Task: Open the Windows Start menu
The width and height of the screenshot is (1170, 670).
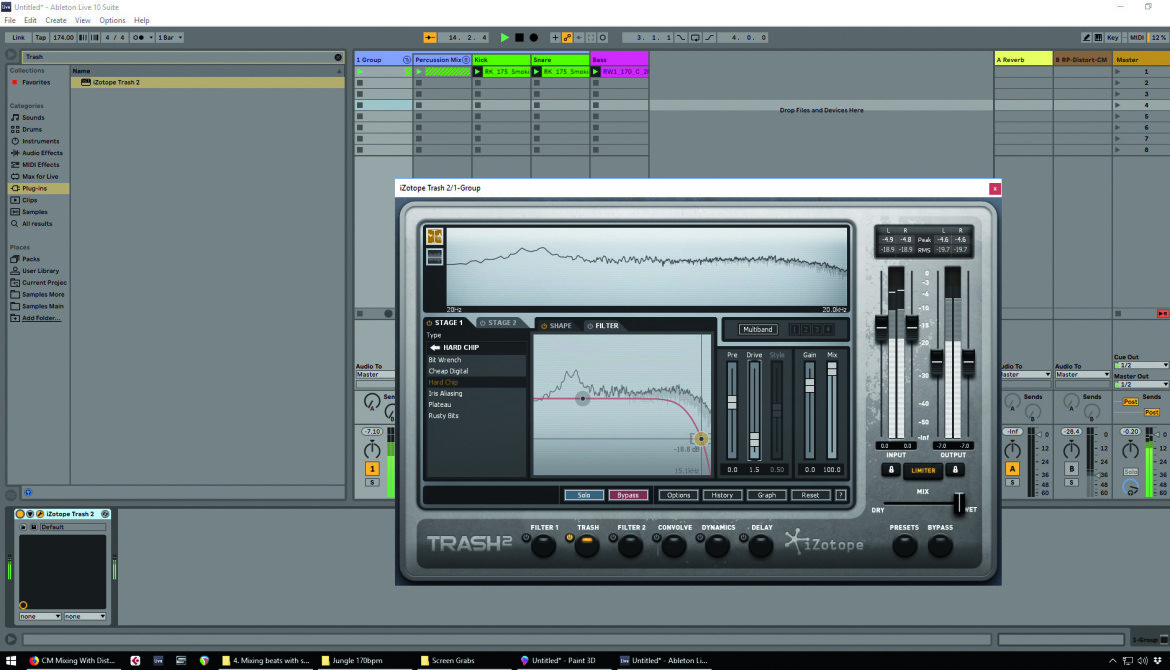Action: click(x=11, y=660)
